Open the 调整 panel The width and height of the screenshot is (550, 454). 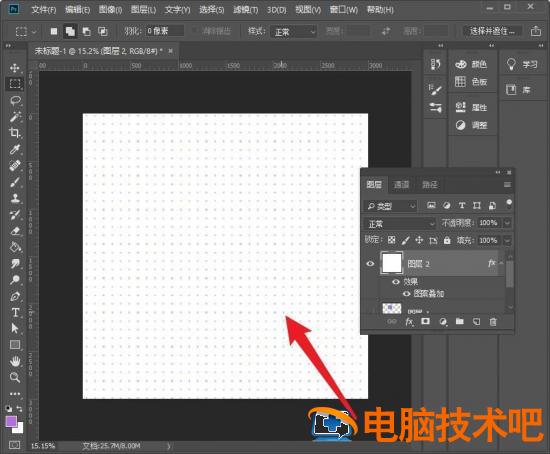pyautogui.click(x=472, y=125)
